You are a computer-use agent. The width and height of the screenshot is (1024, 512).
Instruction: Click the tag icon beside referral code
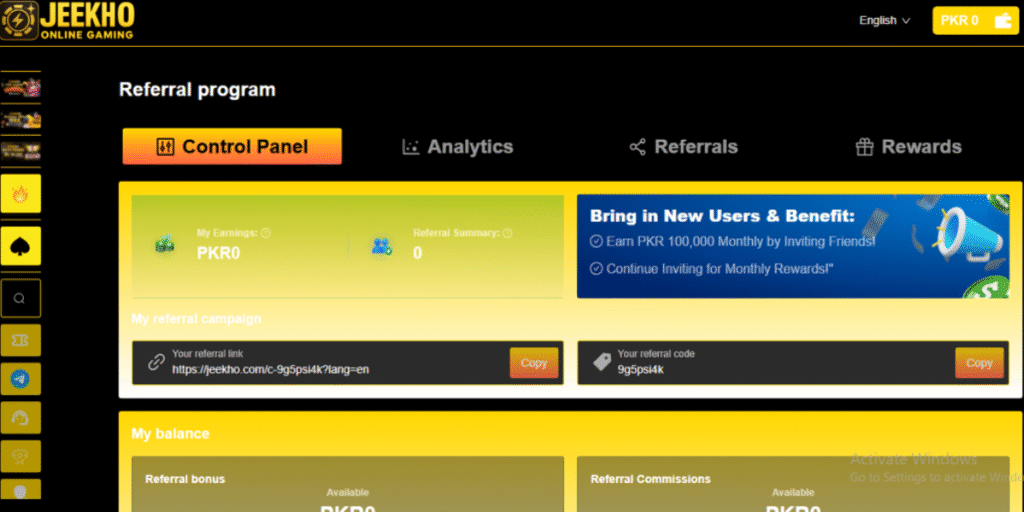[x=602, y=362]
